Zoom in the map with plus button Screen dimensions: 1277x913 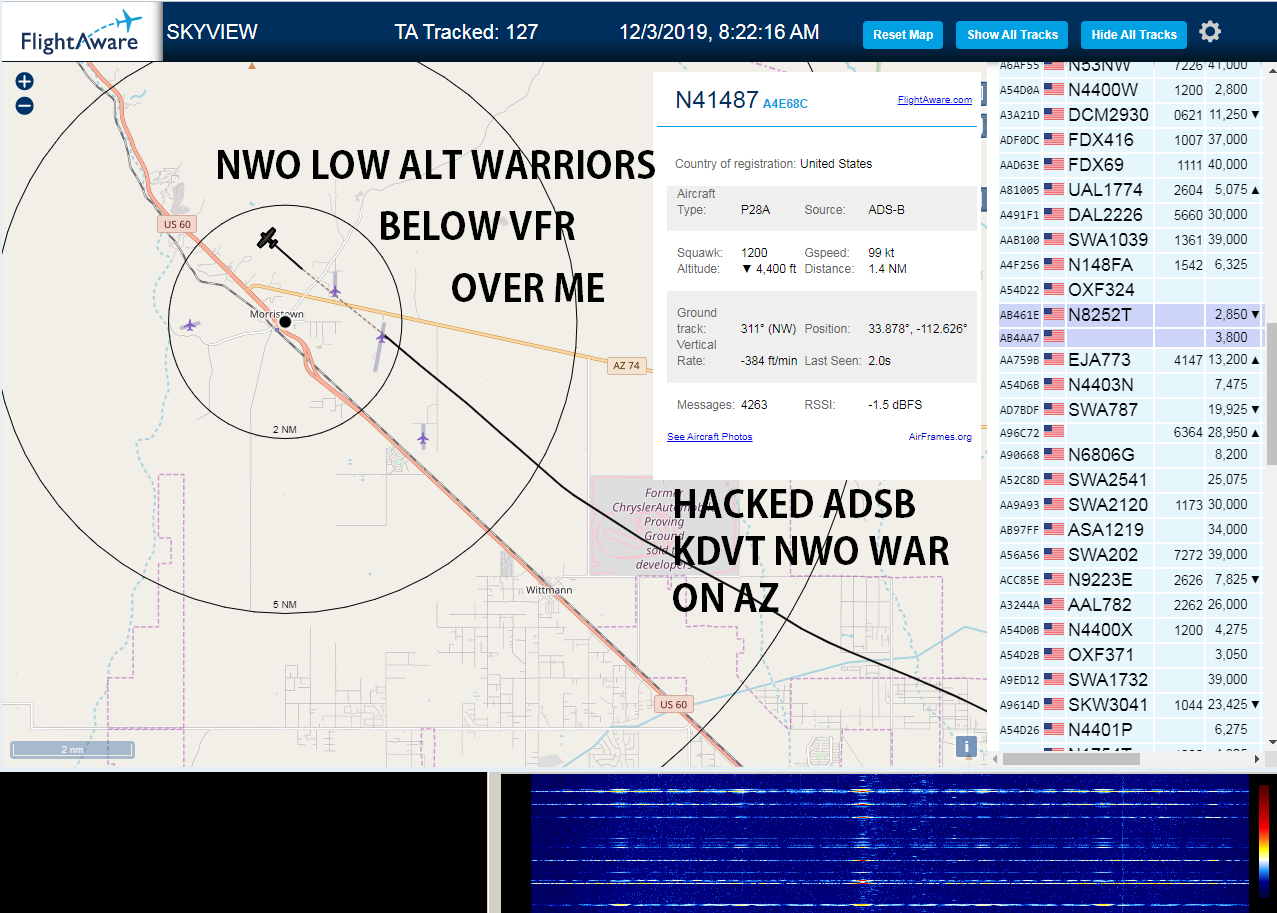pos(25,82)
